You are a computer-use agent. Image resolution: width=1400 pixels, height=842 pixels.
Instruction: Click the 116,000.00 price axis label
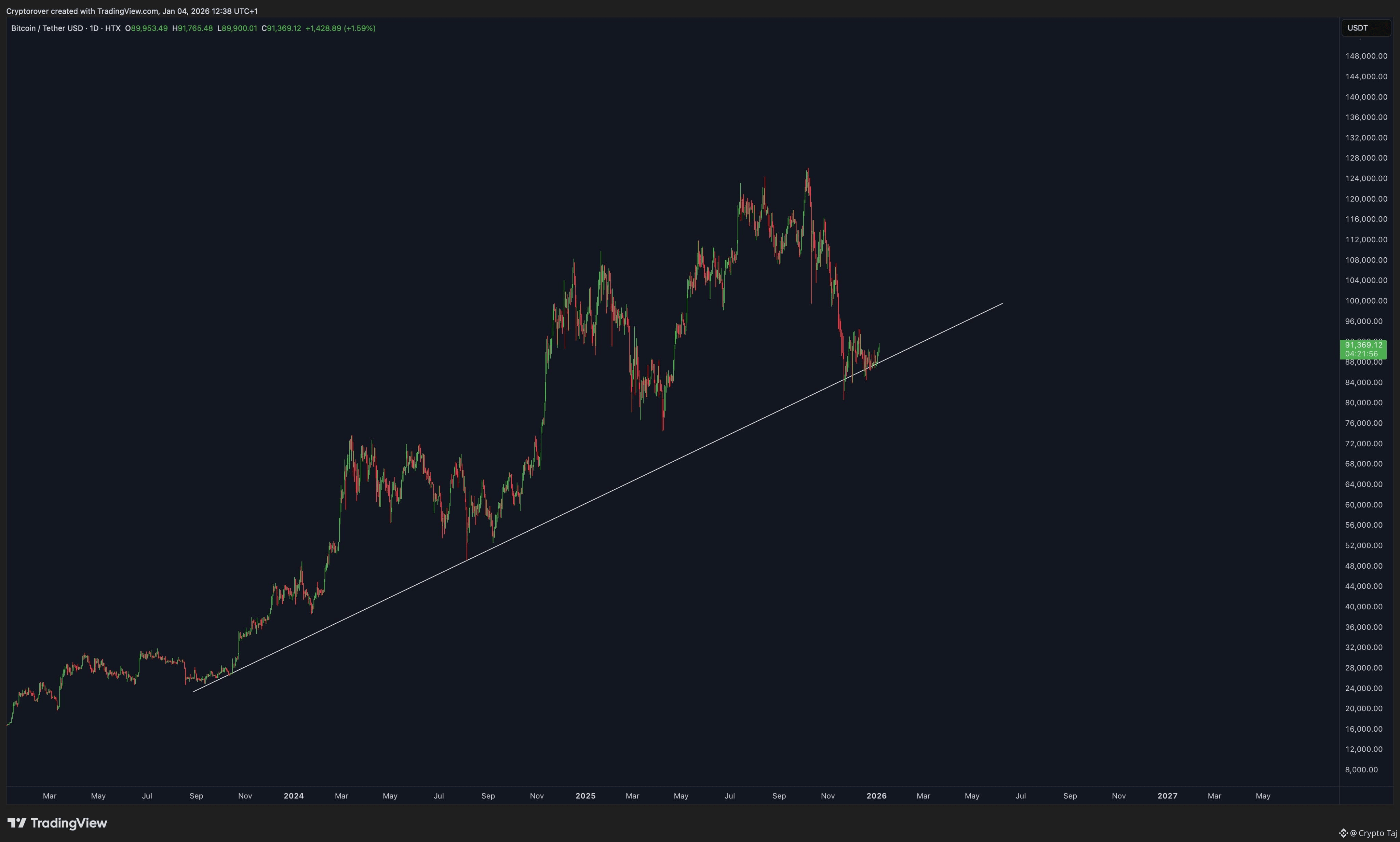1366,219
